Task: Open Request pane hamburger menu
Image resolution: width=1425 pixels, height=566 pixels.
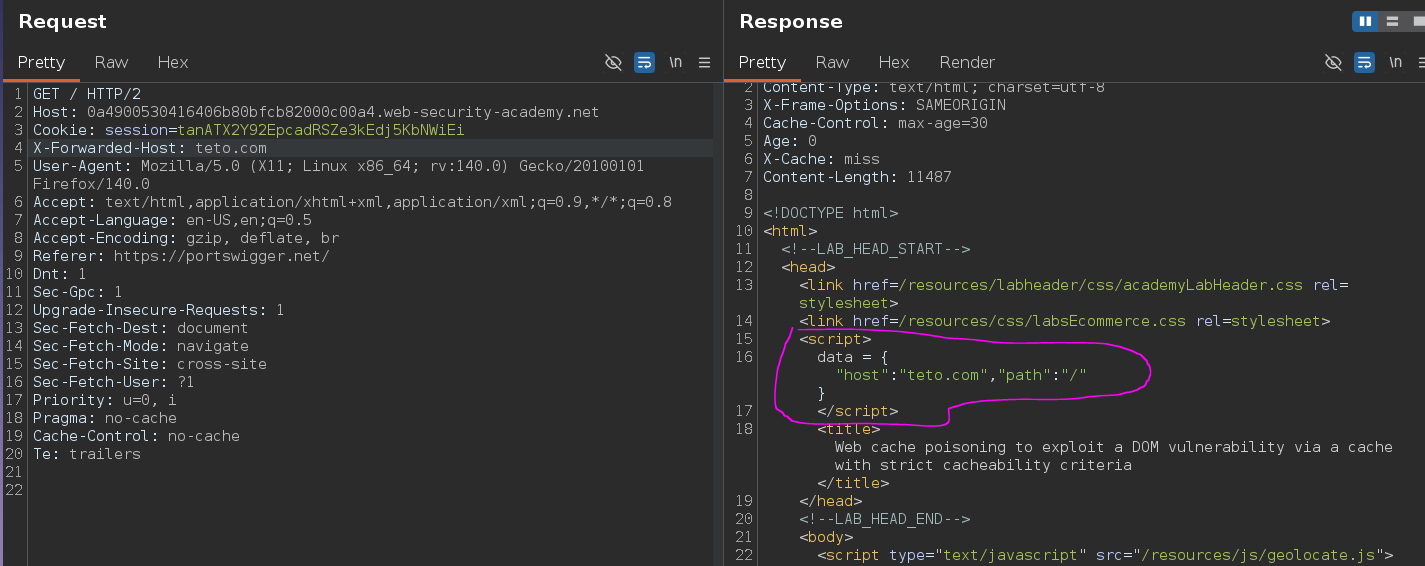Action: pos(705,62)
